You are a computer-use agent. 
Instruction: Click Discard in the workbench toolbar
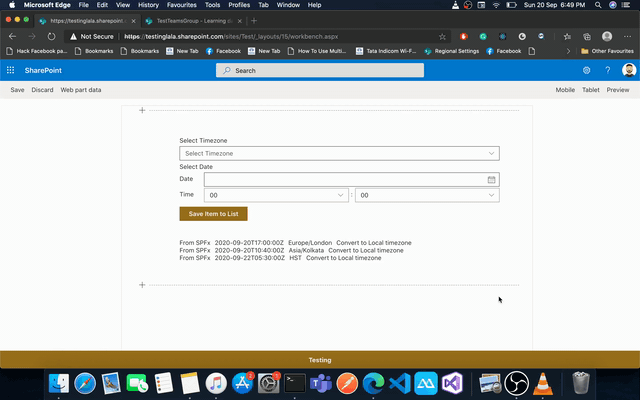(42, 90)
